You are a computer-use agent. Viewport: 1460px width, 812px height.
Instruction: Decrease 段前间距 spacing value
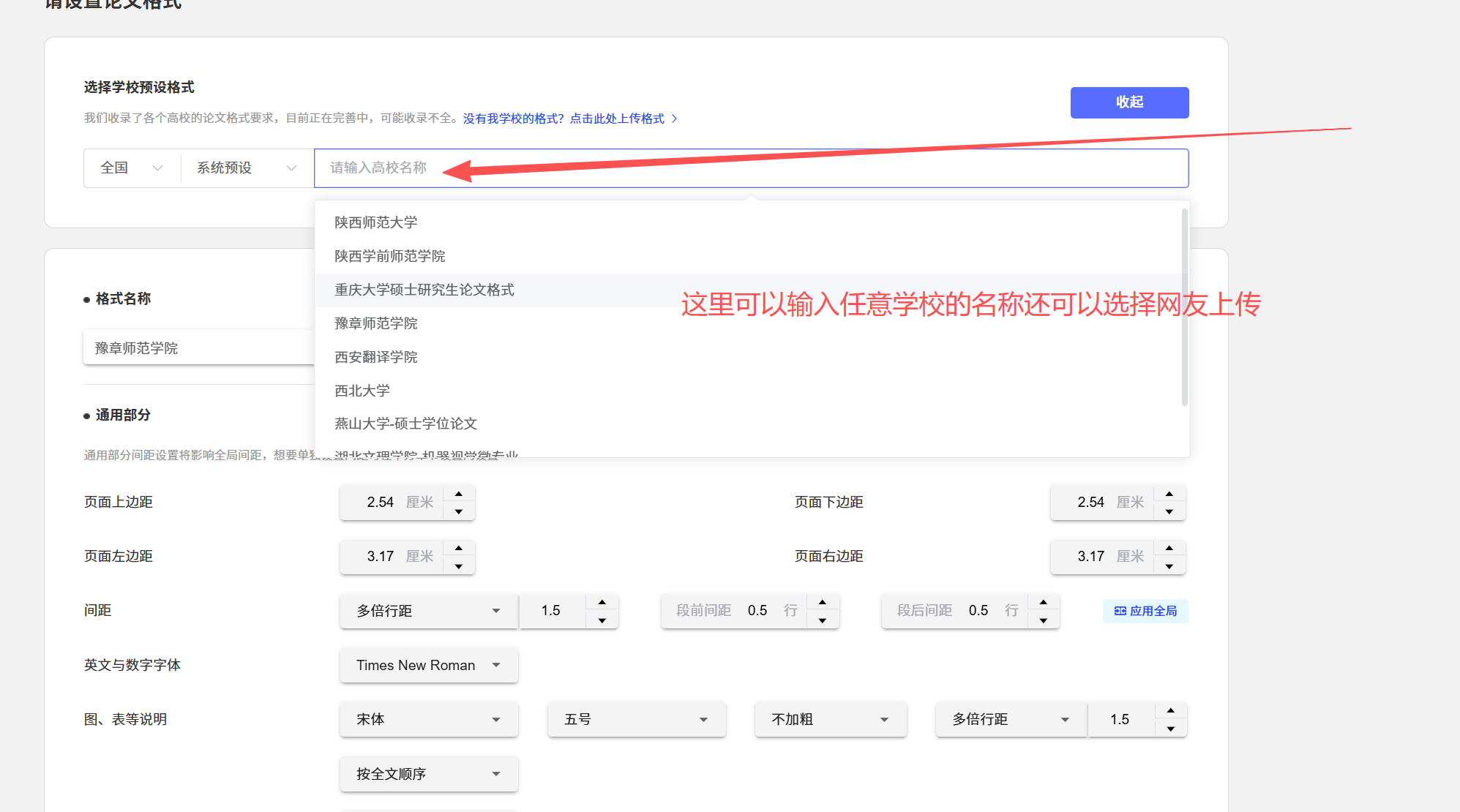pyautogui.click(x=823, y=620)
